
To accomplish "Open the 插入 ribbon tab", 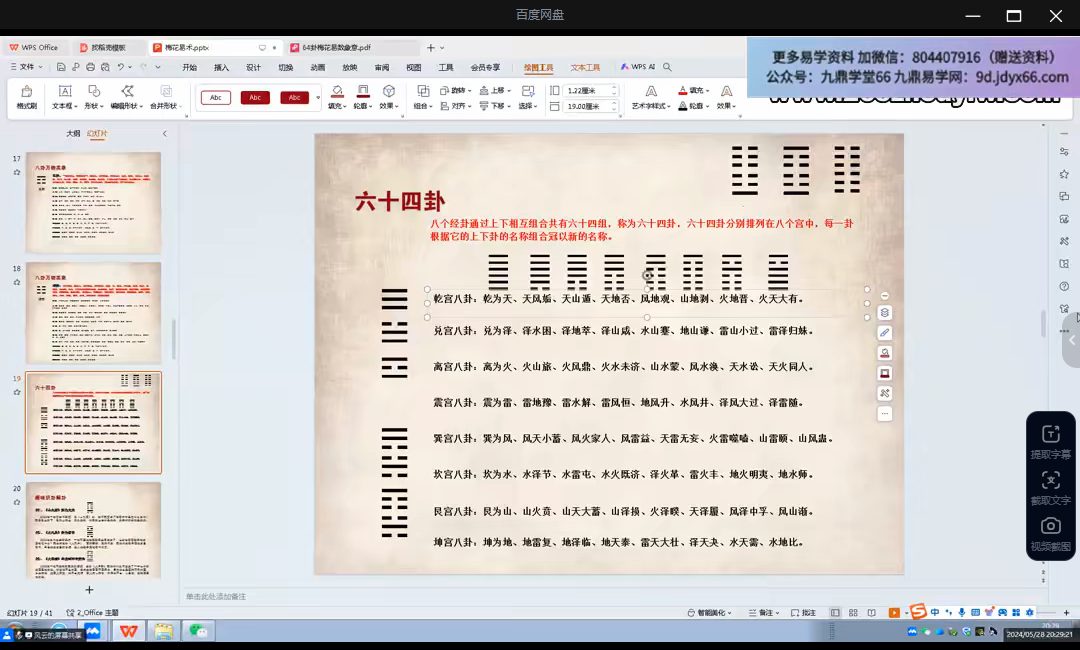I will [x=221, y=67].
